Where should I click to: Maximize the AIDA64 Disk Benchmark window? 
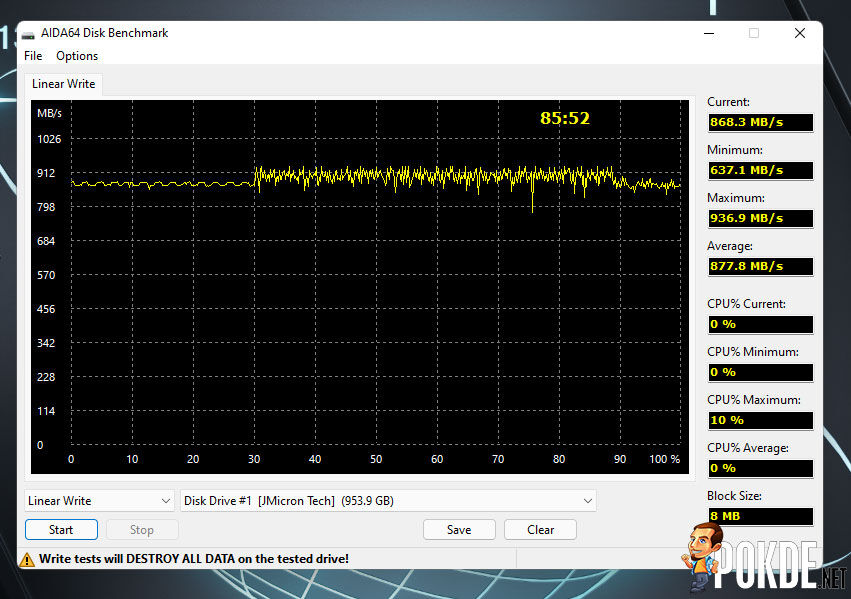[x=754, y=33]
